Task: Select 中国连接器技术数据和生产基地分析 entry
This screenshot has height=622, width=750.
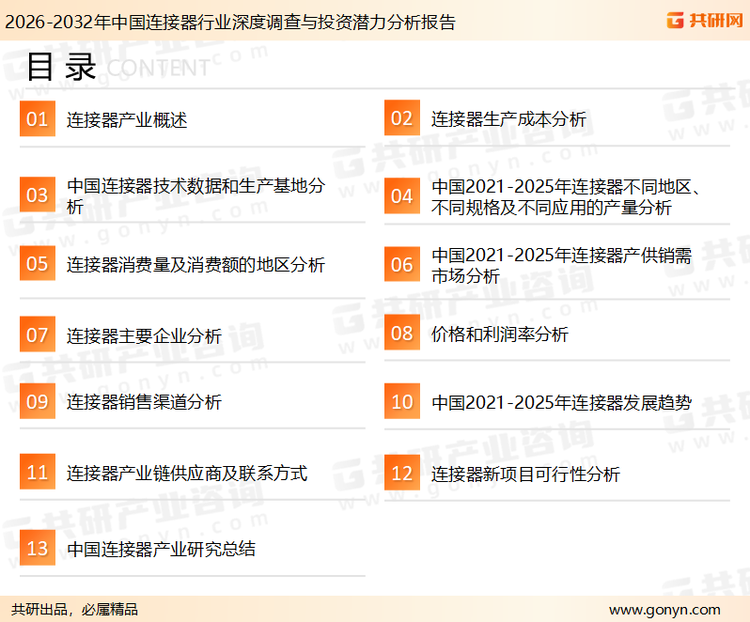Action: [196, 196]
